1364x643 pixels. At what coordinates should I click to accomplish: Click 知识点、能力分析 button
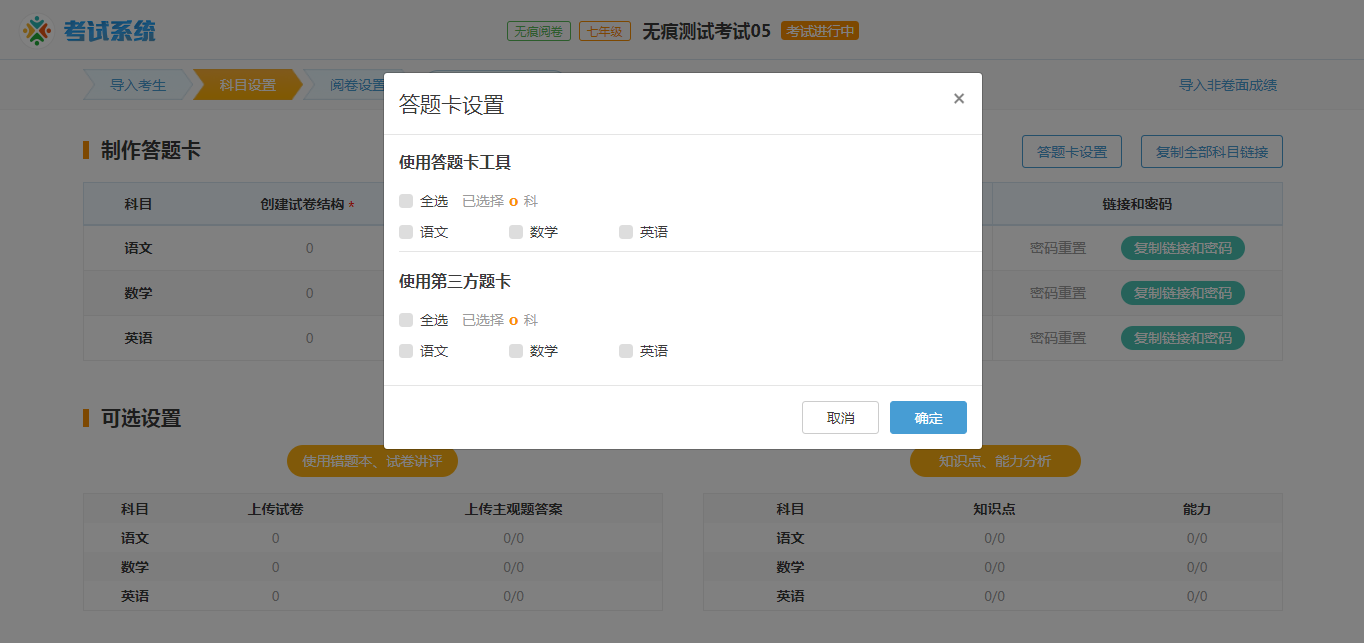[995, 461]
